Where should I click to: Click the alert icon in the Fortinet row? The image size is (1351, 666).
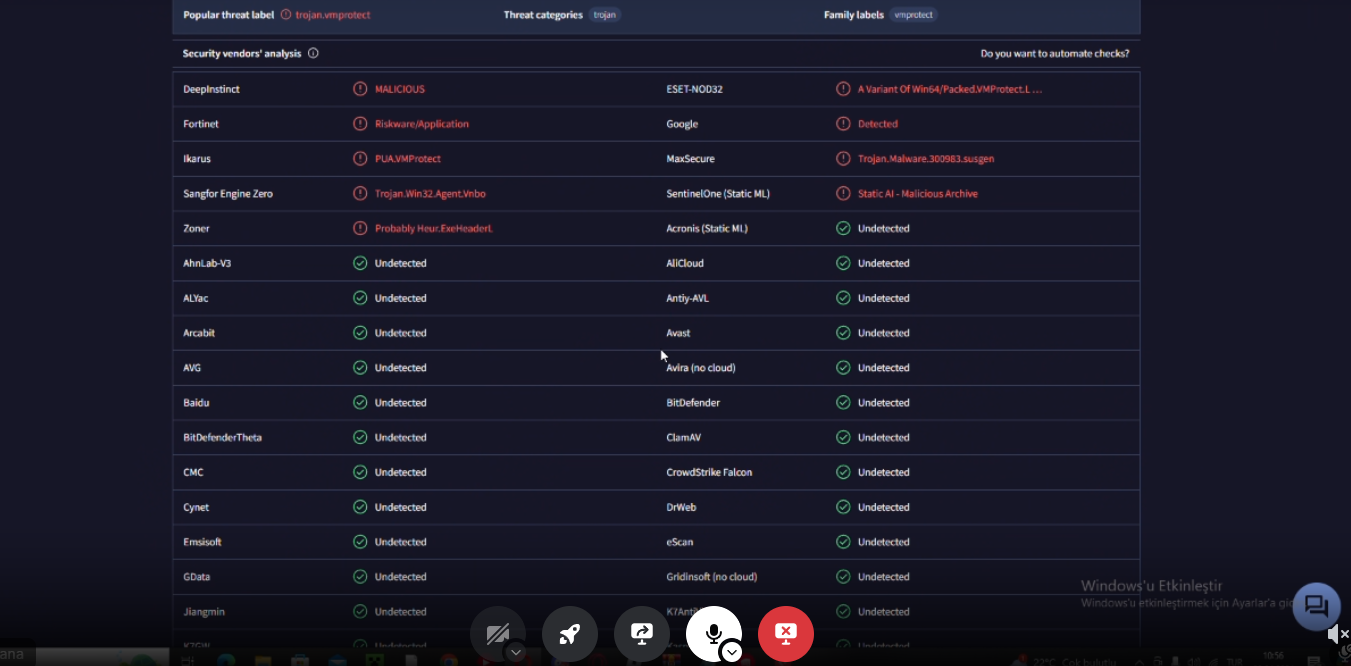(360, 124)
